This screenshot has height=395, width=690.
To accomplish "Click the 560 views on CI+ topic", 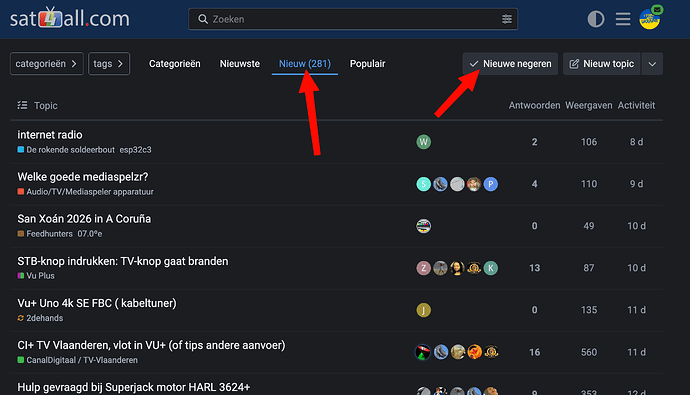I will (x=589, y=352).
